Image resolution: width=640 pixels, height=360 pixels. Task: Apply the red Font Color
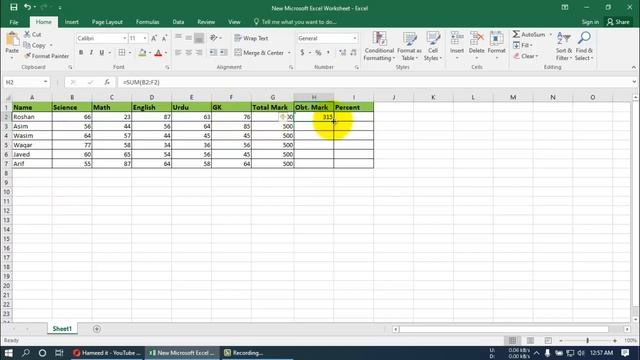point(158,53)
